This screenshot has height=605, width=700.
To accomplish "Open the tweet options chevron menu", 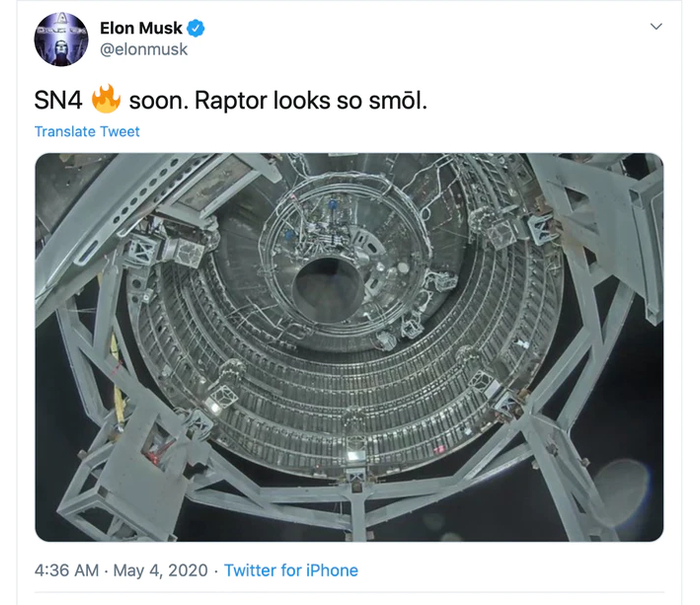I will click(x=656, y=26).
